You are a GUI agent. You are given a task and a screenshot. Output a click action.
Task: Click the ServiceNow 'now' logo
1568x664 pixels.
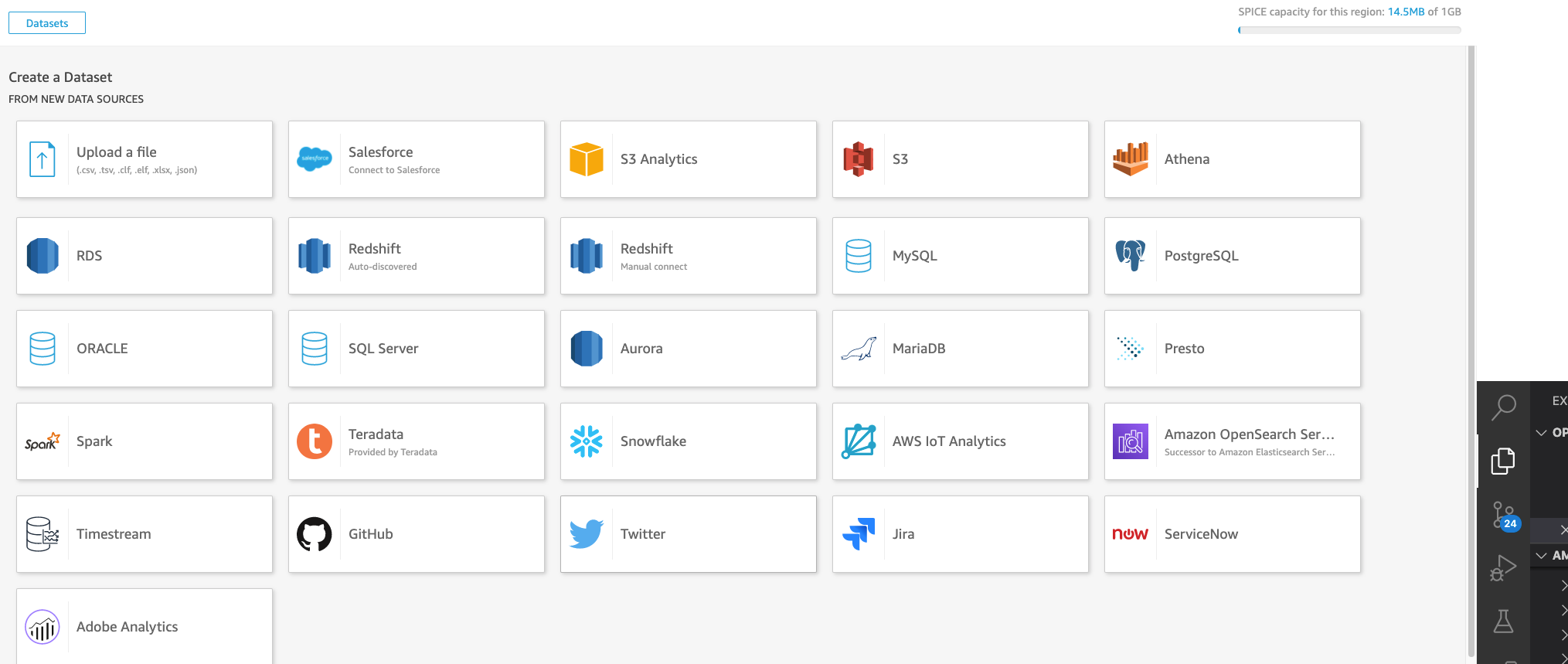tap(1131, 534)
